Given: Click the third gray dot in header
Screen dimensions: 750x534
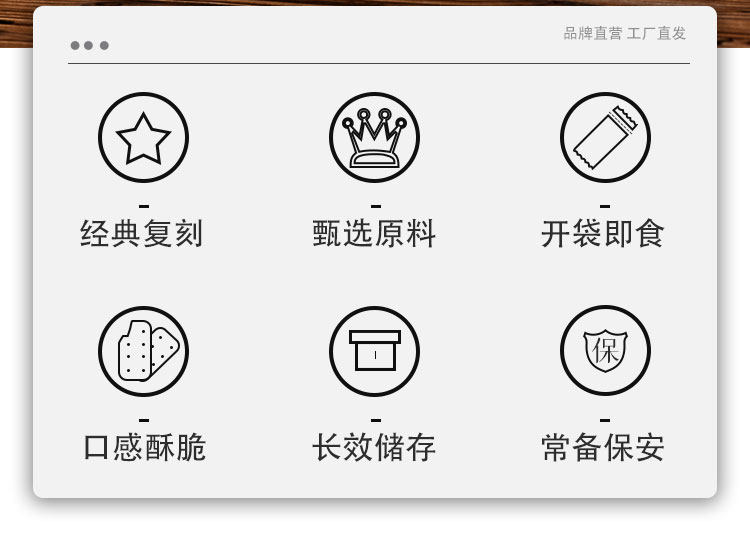Looking at the screenshot, I should tap(104, 45).
